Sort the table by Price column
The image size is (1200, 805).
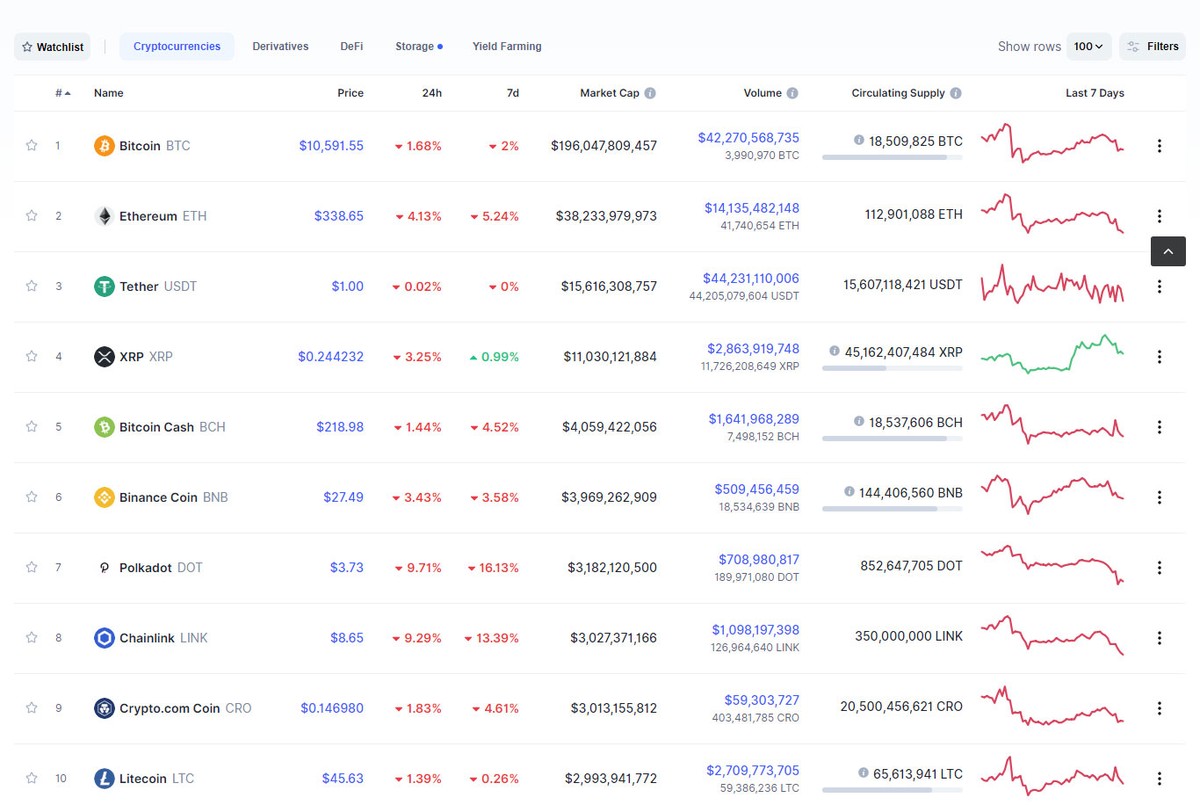[350, 92]
